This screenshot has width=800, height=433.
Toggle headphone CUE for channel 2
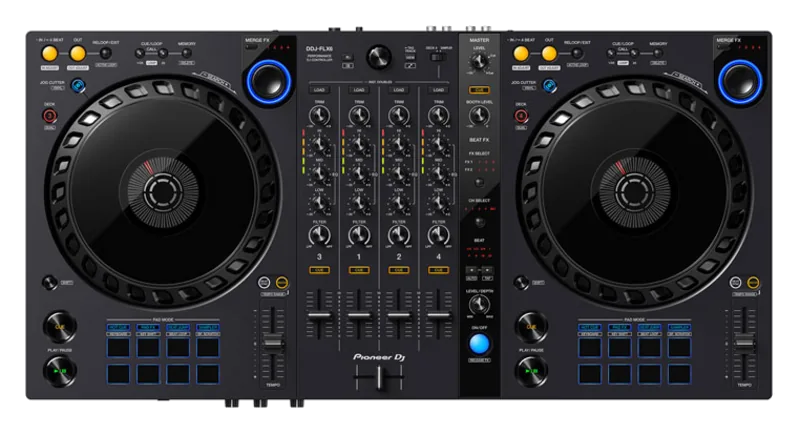point(398,270)
